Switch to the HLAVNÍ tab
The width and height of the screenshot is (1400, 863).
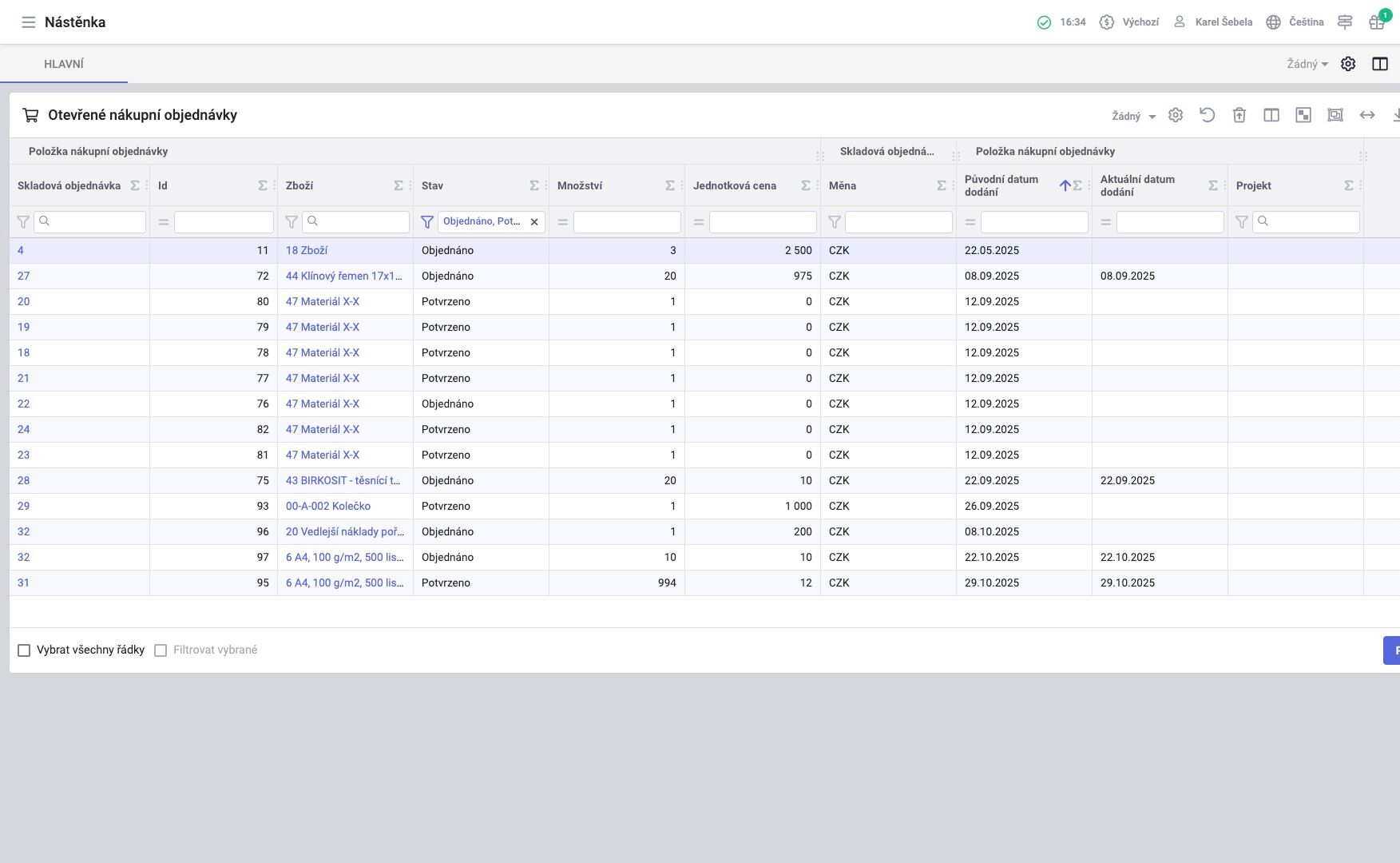pyautogui.click(x=64, y=64)
